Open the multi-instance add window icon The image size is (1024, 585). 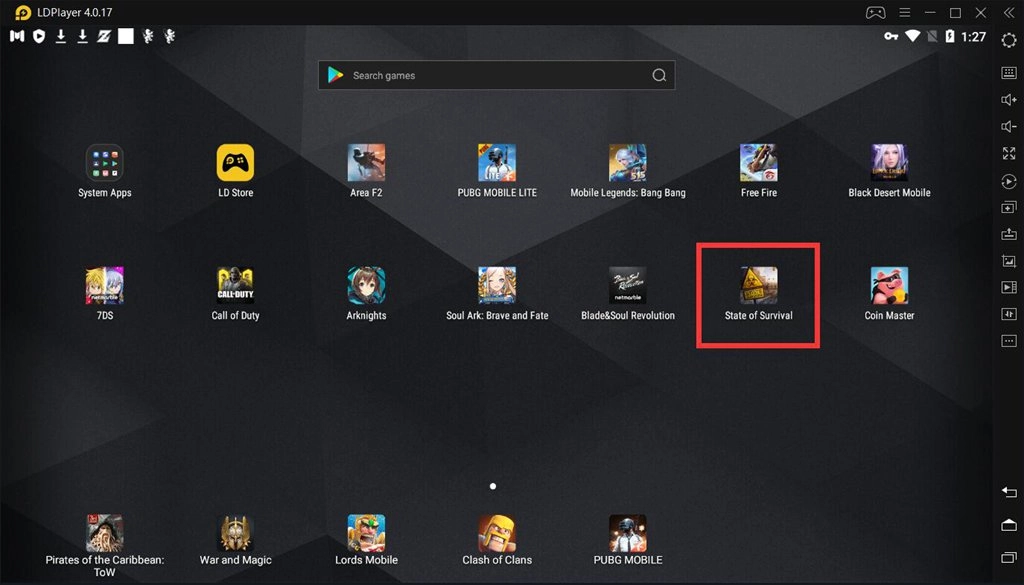1009,208
